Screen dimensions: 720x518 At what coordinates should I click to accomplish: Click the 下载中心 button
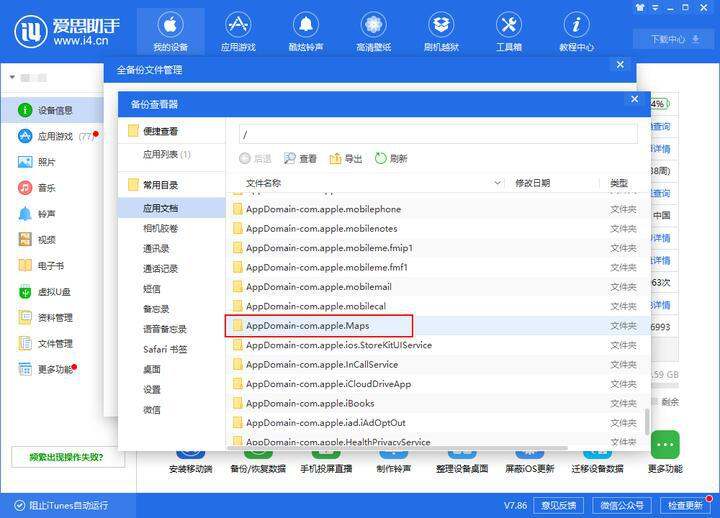(675, 39)
